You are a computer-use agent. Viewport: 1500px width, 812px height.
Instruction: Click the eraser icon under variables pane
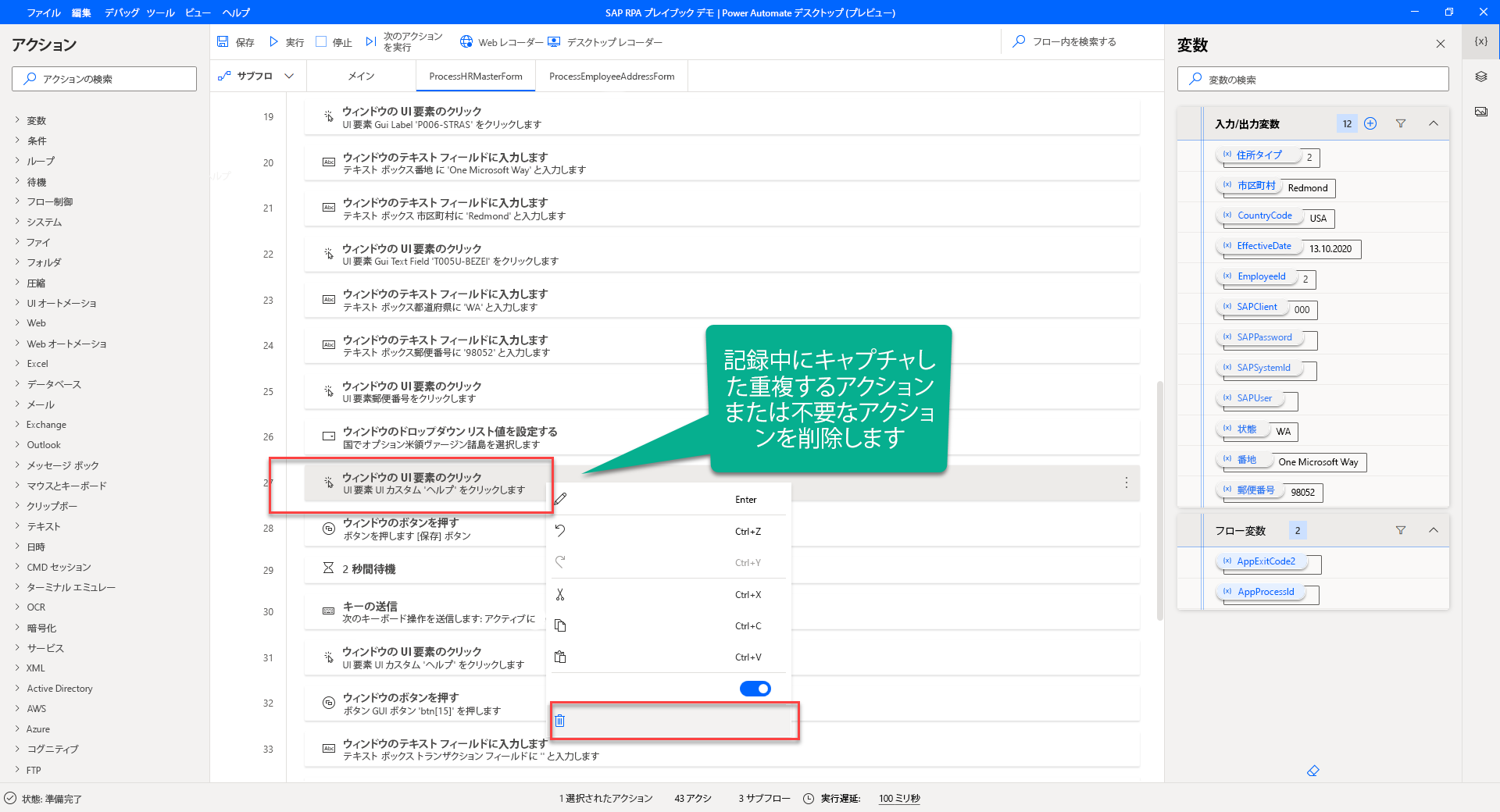(1312, 771)
